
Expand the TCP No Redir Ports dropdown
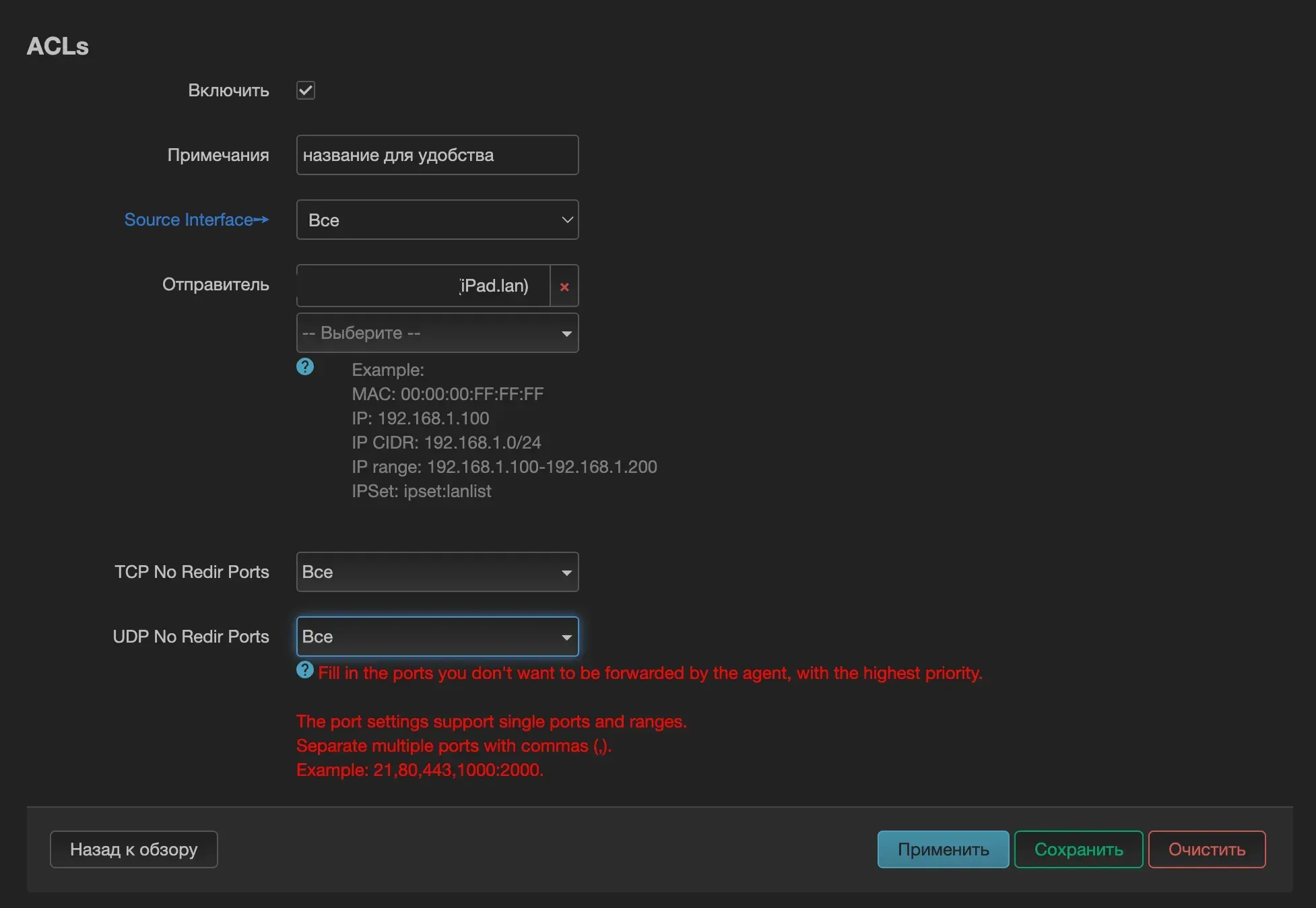(x=437, y=572)
